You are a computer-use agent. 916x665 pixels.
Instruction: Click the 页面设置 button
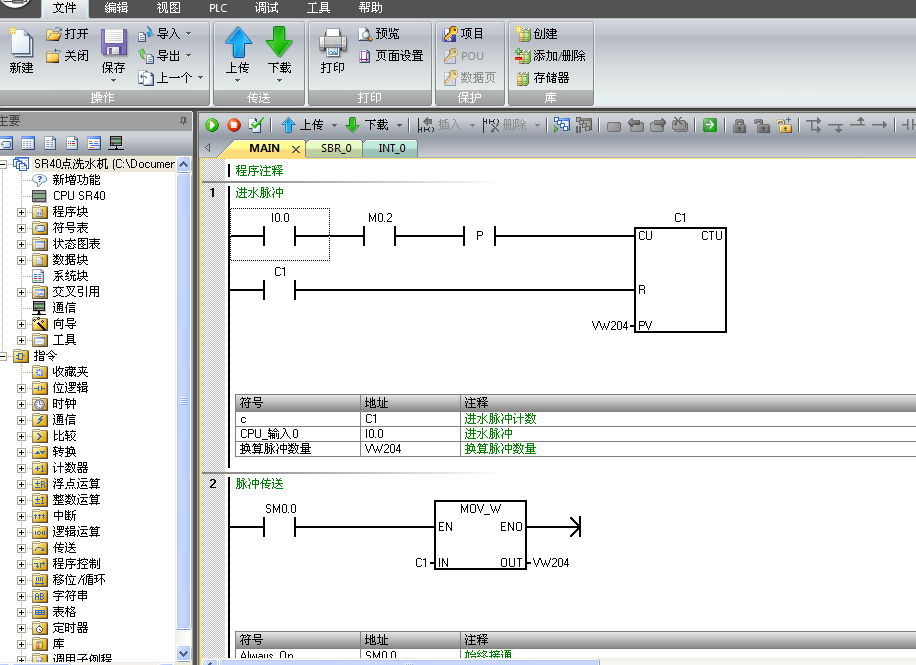391,56
